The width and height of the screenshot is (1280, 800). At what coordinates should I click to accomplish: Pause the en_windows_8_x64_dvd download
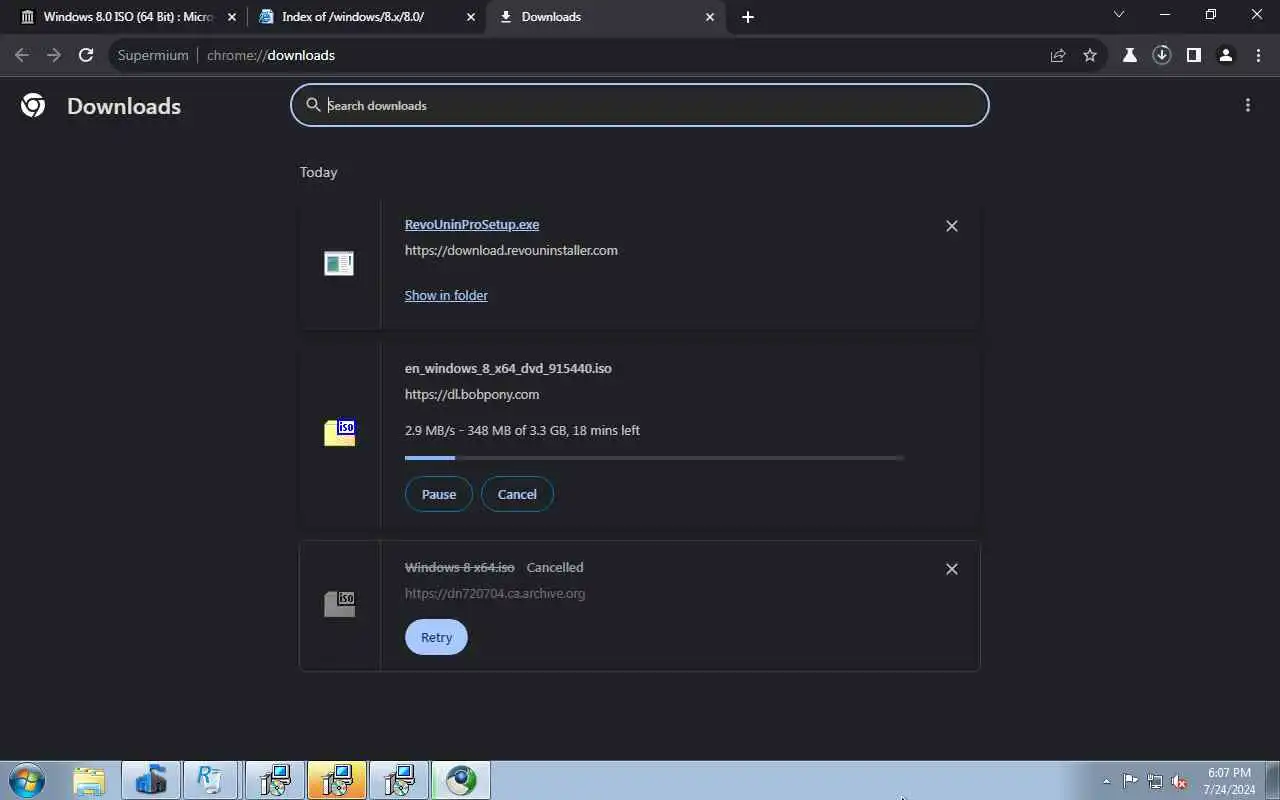(438, 494)
